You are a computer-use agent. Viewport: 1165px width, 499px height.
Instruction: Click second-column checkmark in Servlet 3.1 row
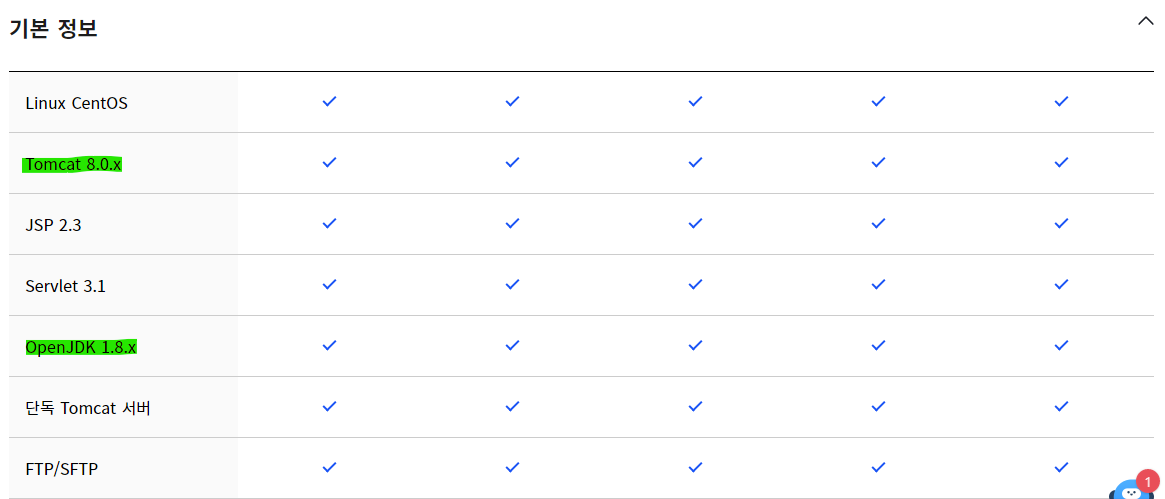(x=512, y=285)
